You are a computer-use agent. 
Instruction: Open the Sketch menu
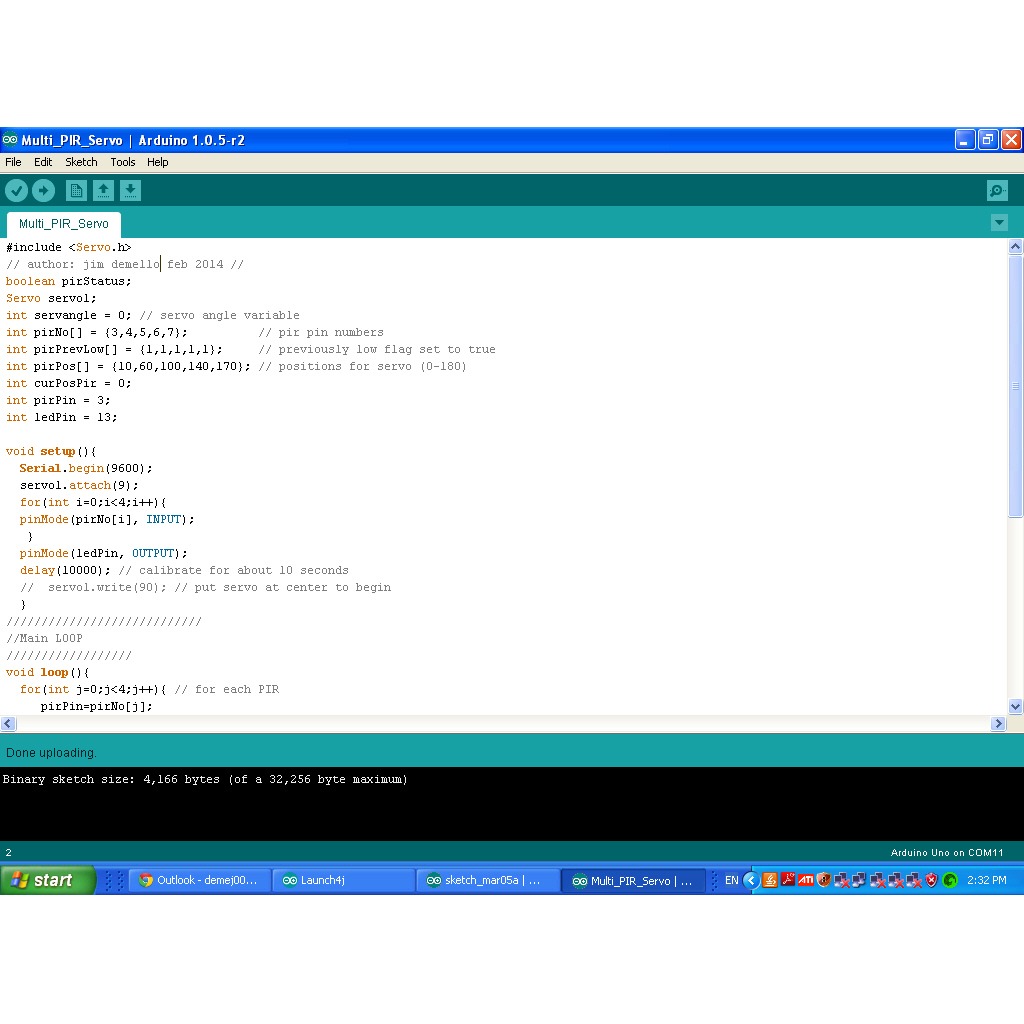(x=81, y=162)
